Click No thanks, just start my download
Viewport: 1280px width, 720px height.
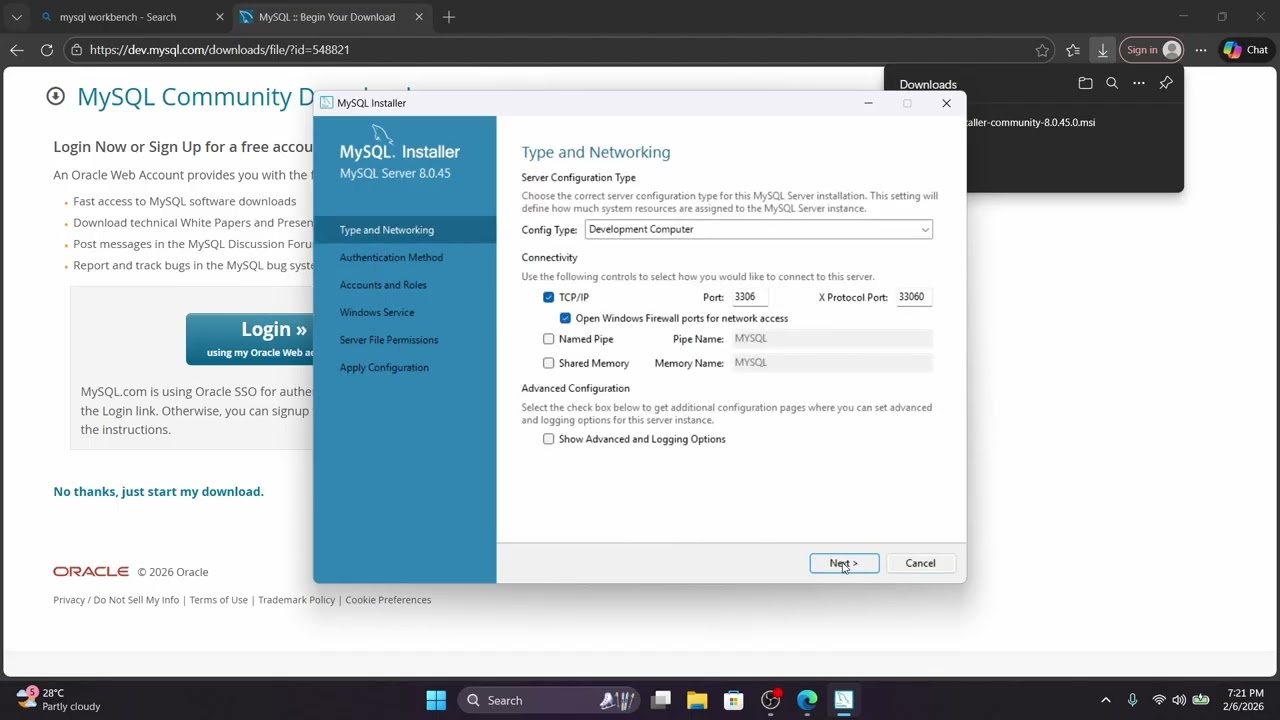point(158,491)
